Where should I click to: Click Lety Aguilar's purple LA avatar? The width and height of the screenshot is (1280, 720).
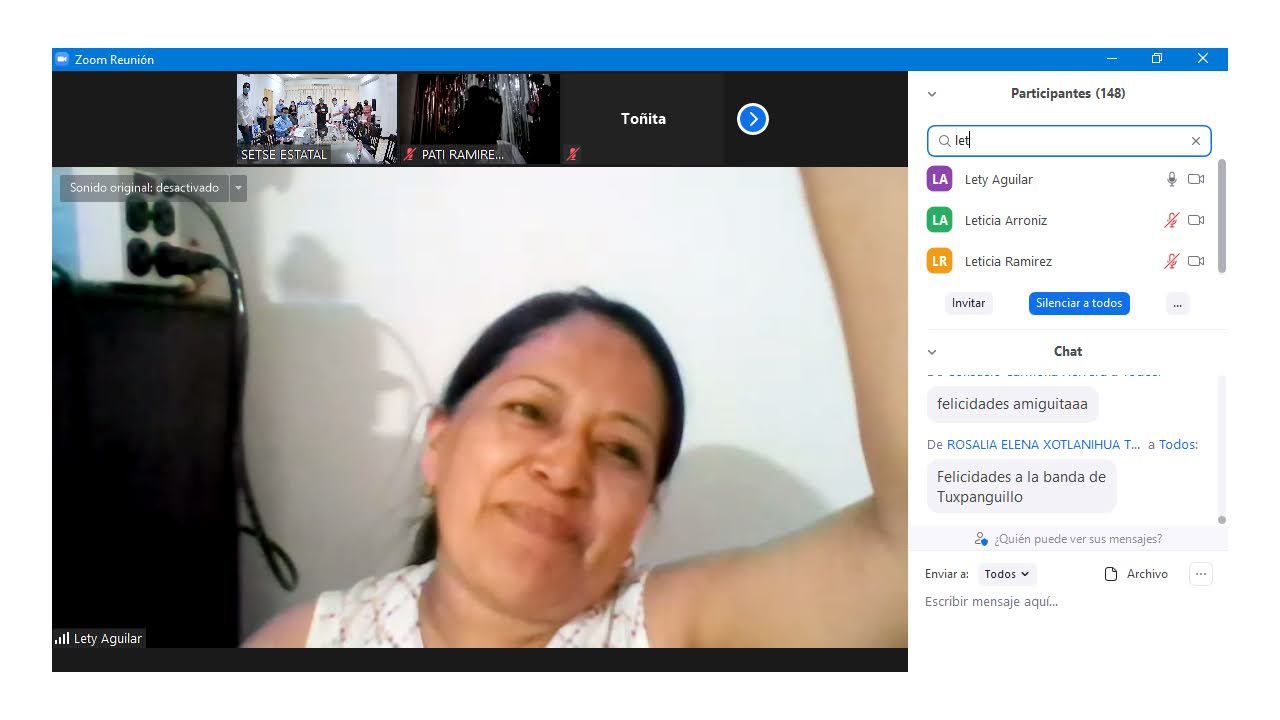click(939, 179)
